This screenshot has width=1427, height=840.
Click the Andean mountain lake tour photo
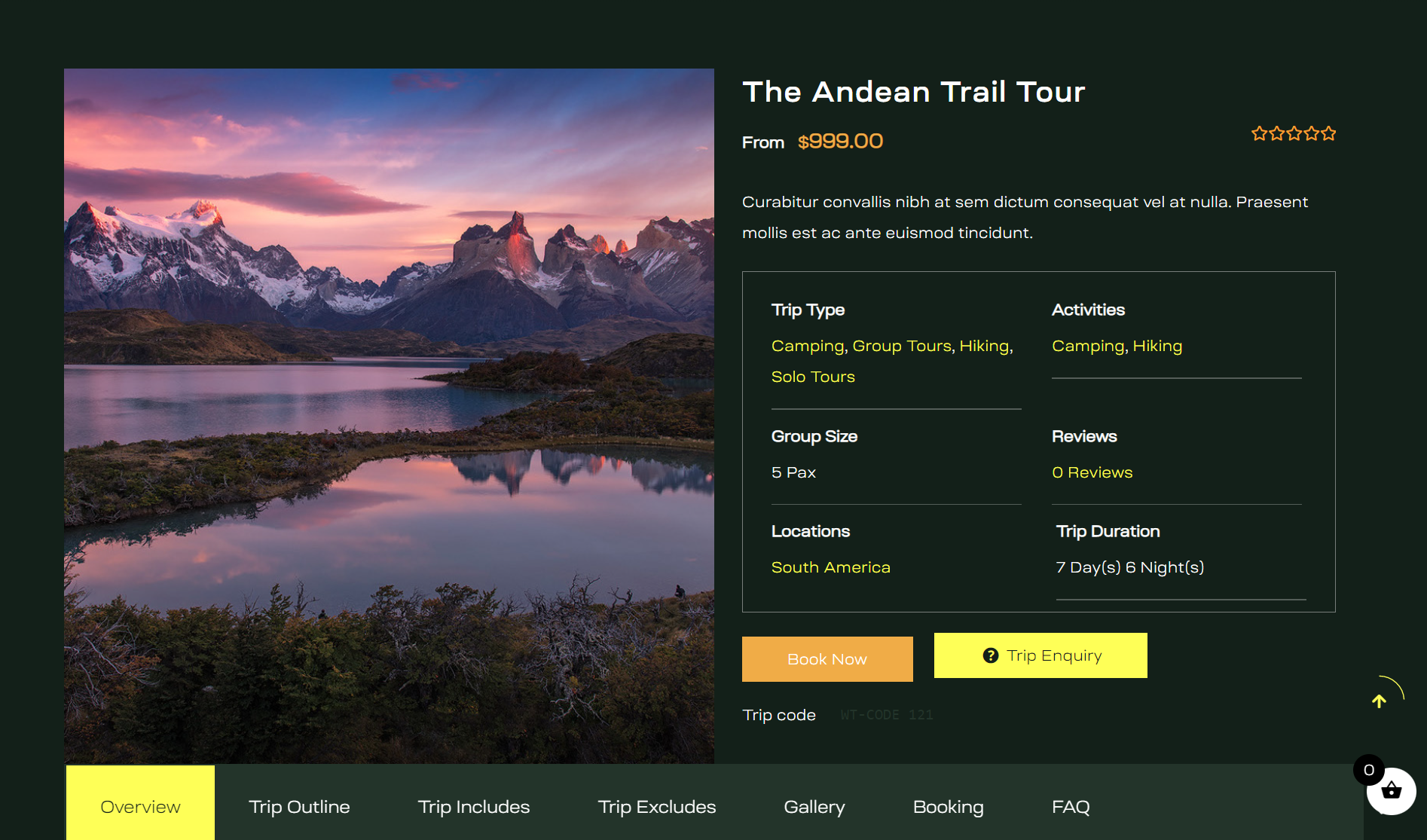click(x=389, y=416)
